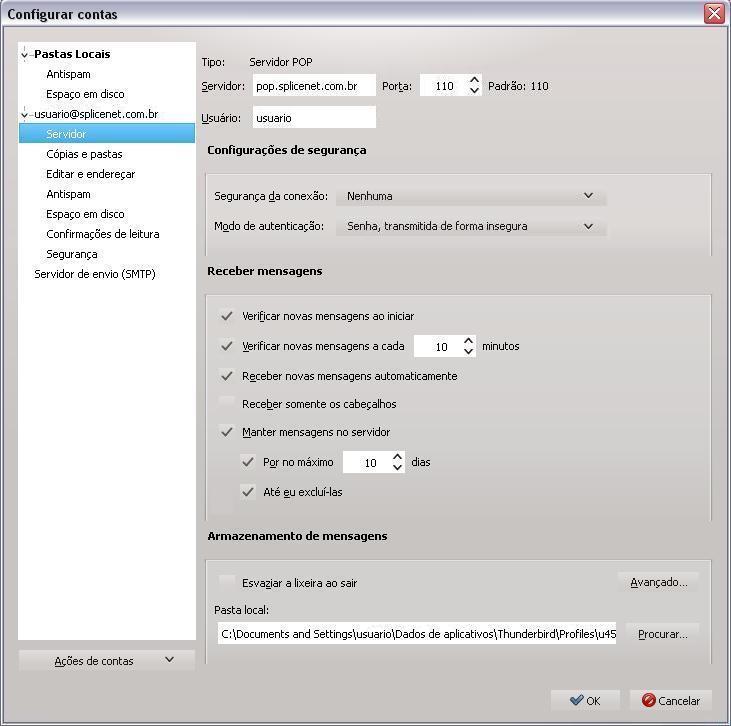731x726 pixels.
Task: Select Servidor de envio (SMTP)
Action: tap(95, 274)
